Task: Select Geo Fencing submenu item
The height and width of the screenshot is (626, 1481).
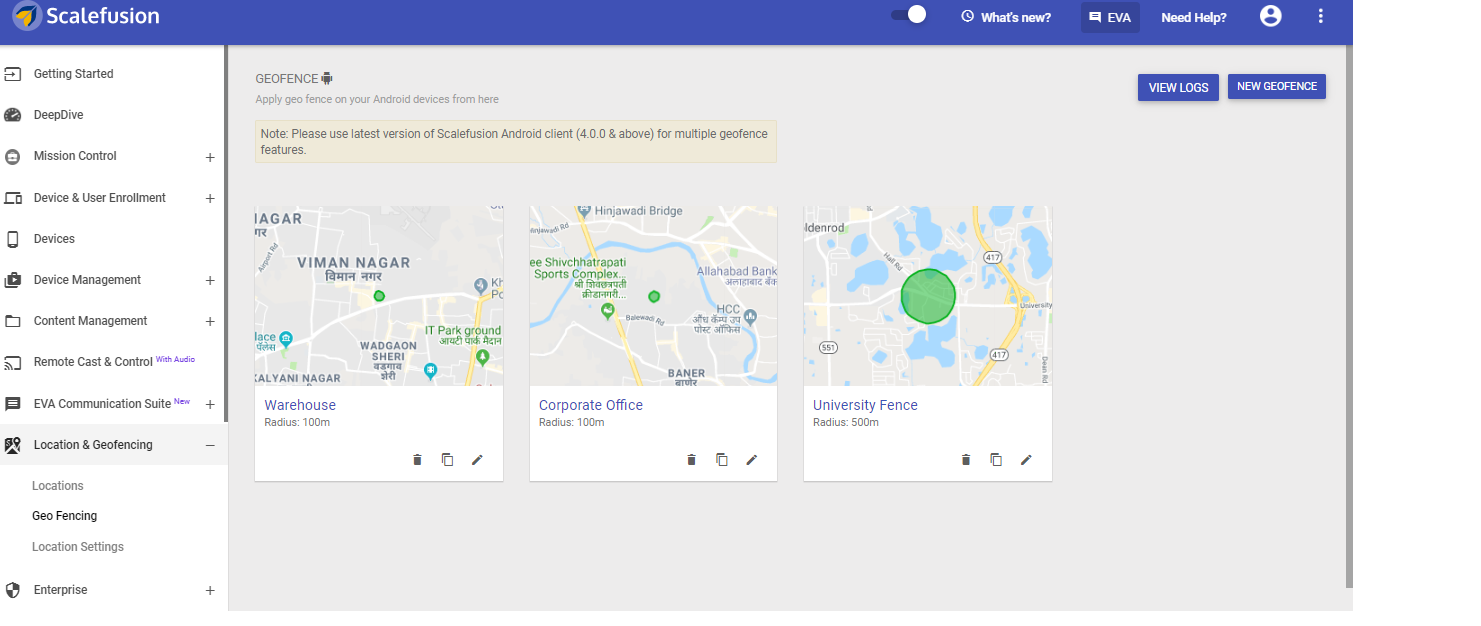Action: (x=65, y=516)
